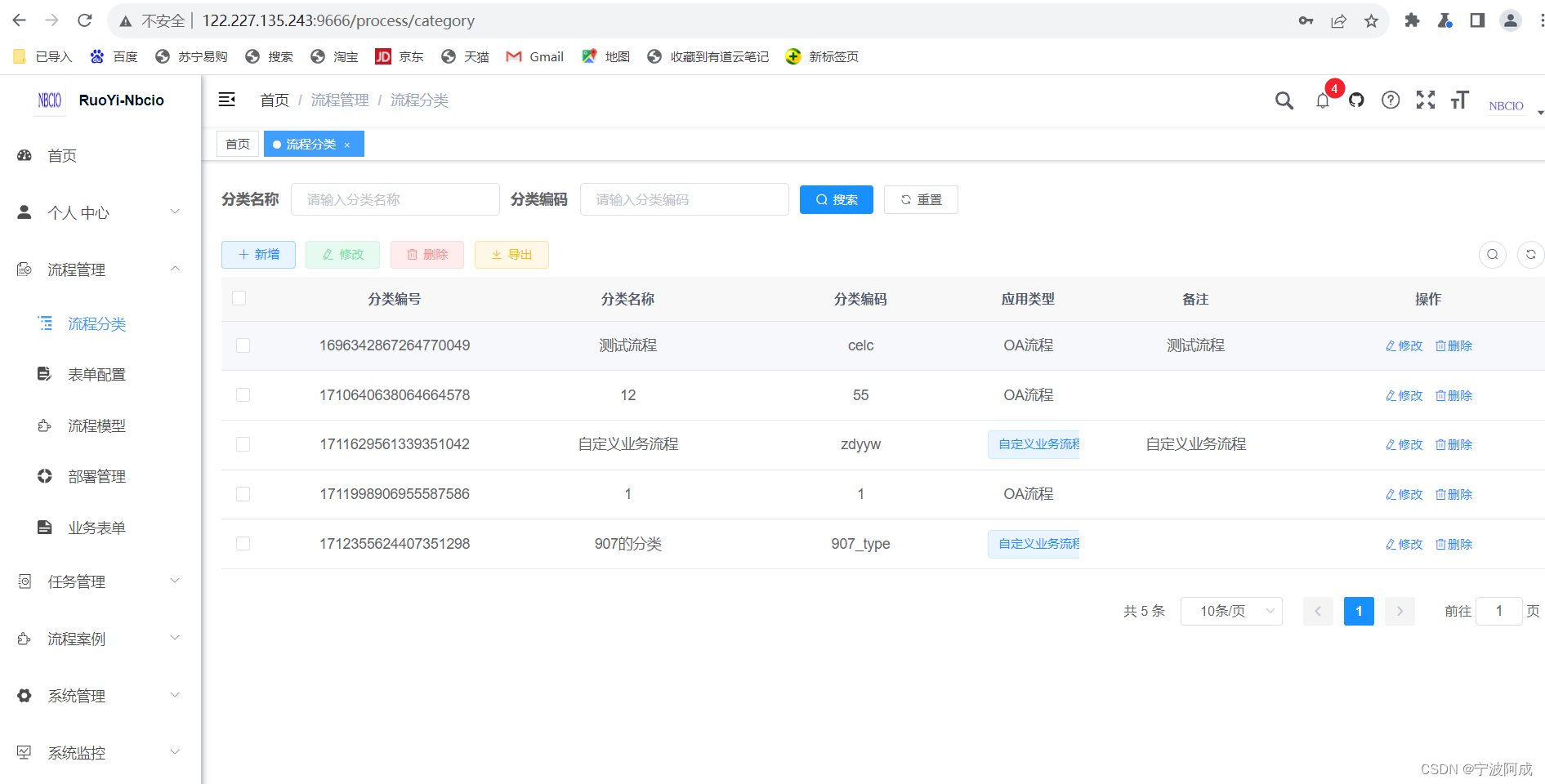The image size is (1545, 784).
Task: Click the blue 搜索 button
Action: [837, 199]
